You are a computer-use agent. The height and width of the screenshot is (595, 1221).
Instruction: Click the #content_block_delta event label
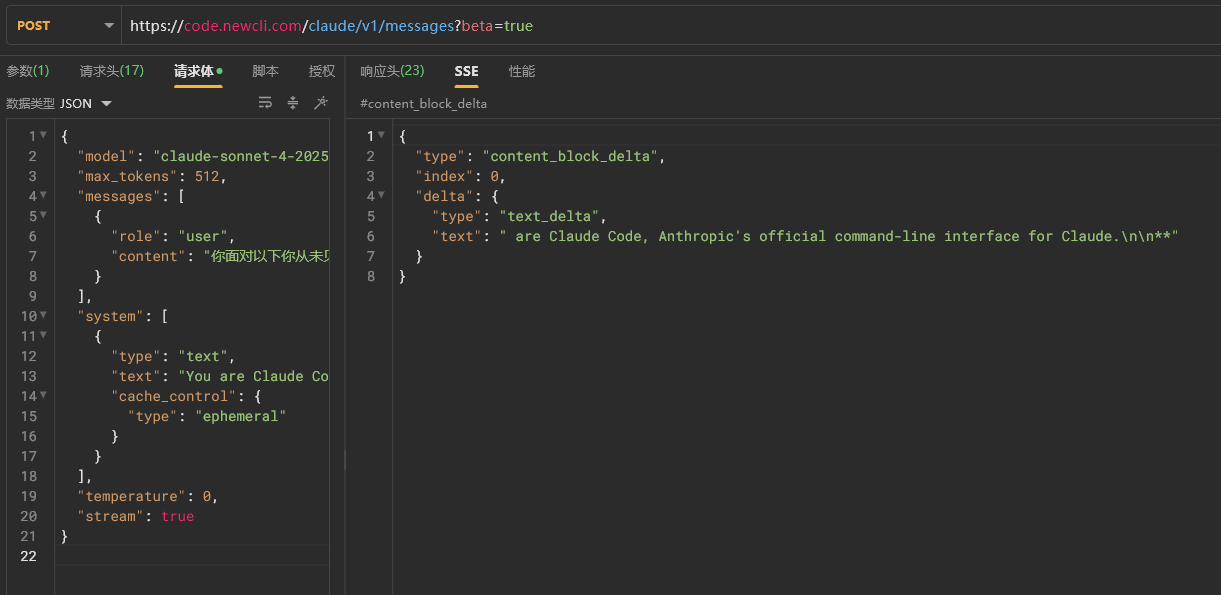coord(424,103)
